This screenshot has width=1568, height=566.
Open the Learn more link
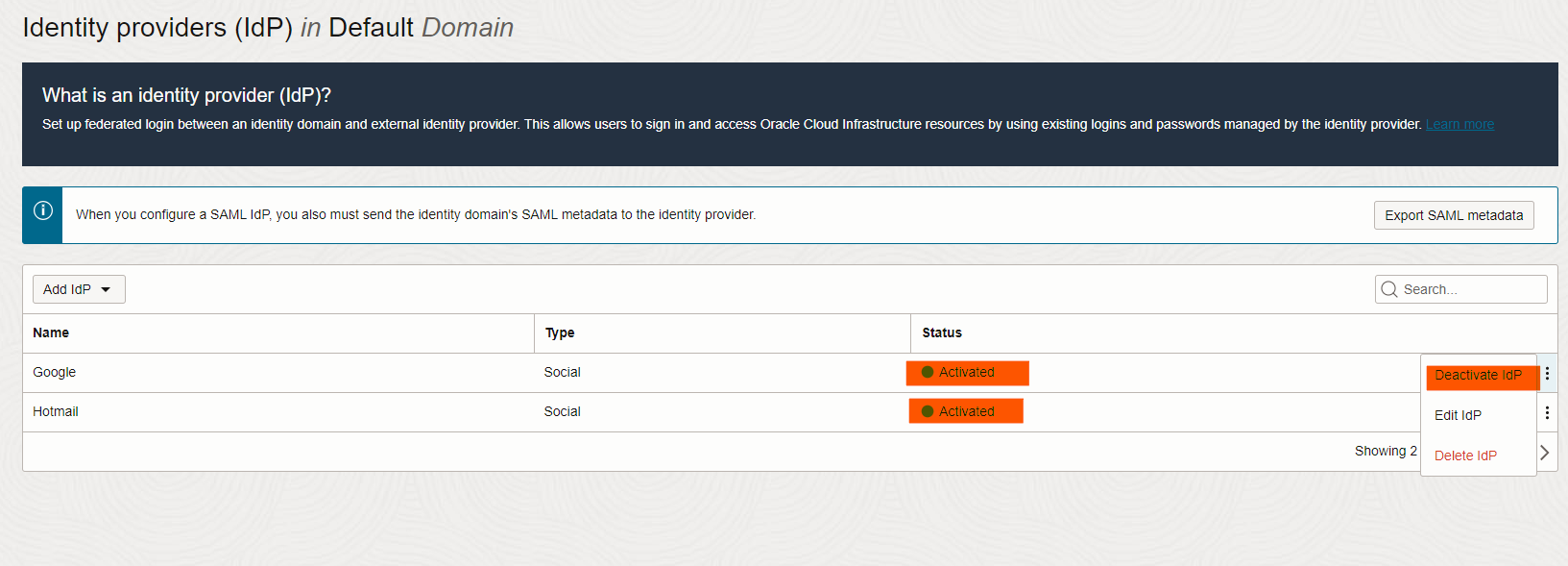pos(1459,125)
